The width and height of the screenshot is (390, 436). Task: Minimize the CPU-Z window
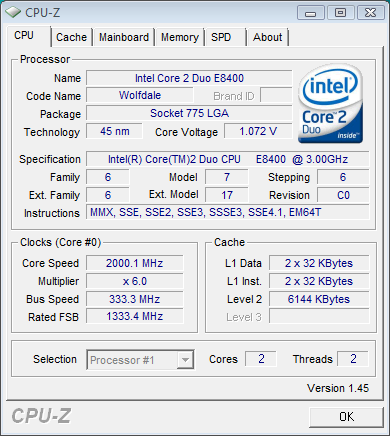pos(311,13)
